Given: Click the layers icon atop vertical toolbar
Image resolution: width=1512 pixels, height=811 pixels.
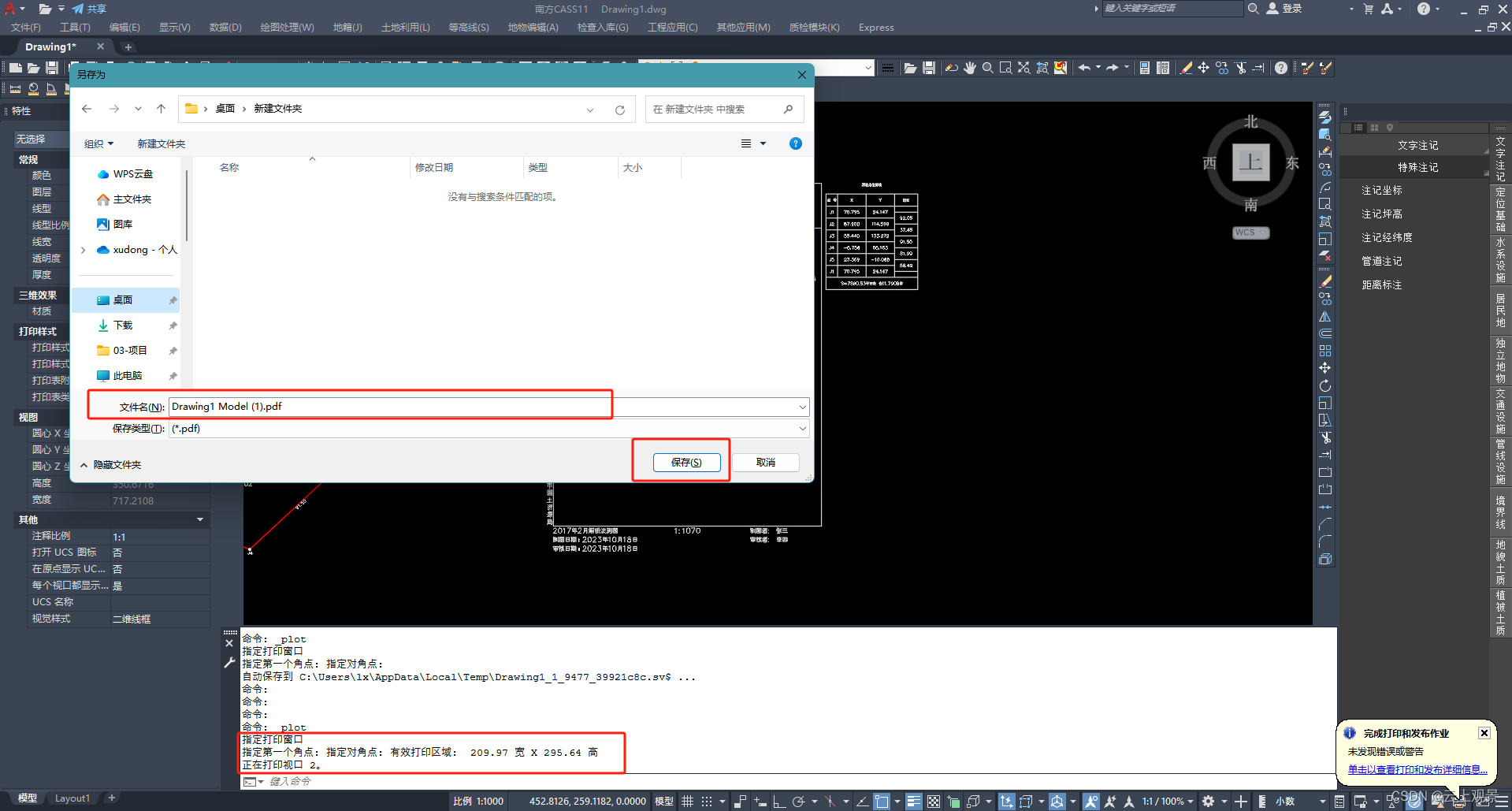Looking at the screenshot, I should [1325, 117].
